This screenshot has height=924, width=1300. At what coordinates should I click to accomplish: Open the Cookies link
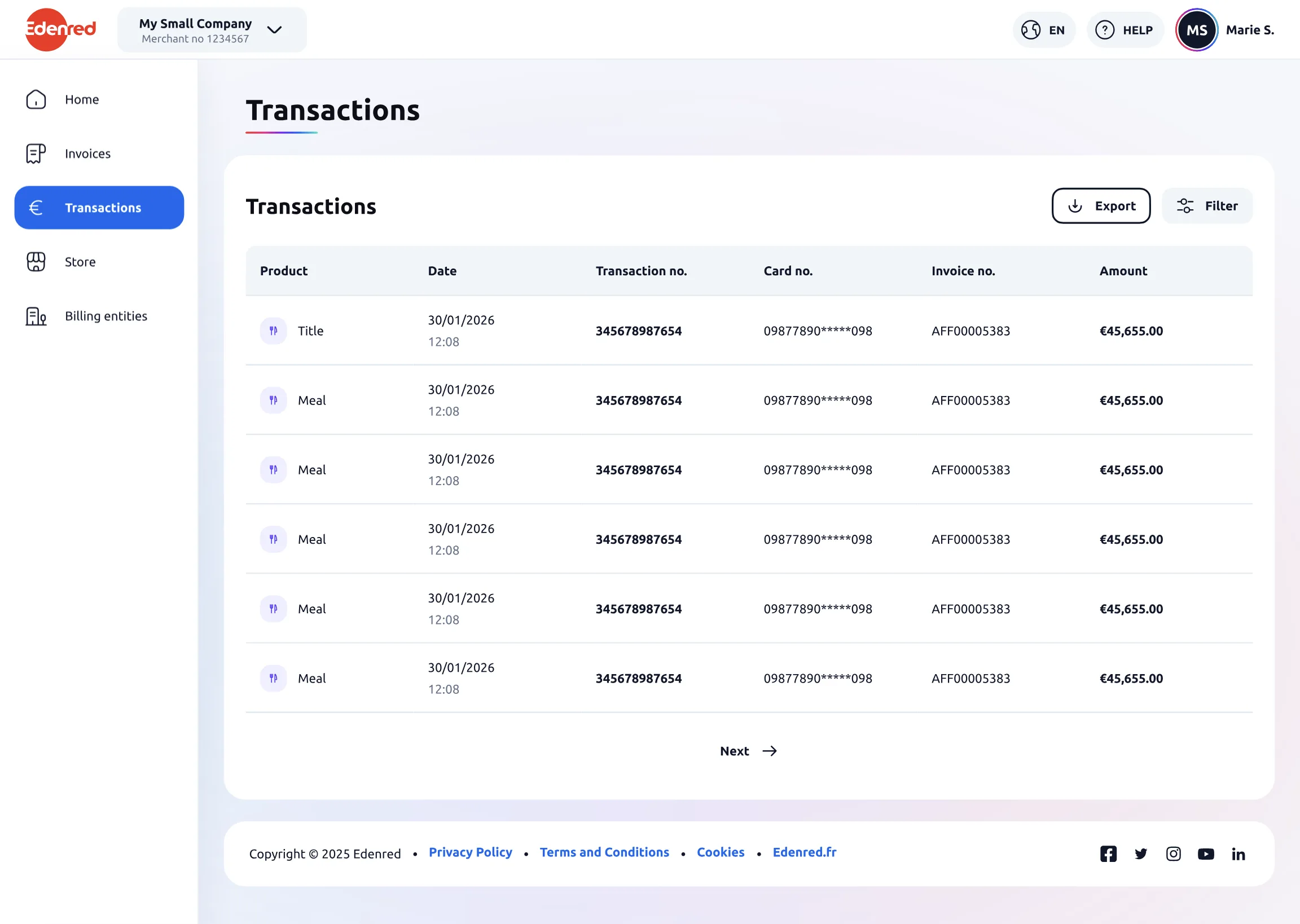click(721, 852)
